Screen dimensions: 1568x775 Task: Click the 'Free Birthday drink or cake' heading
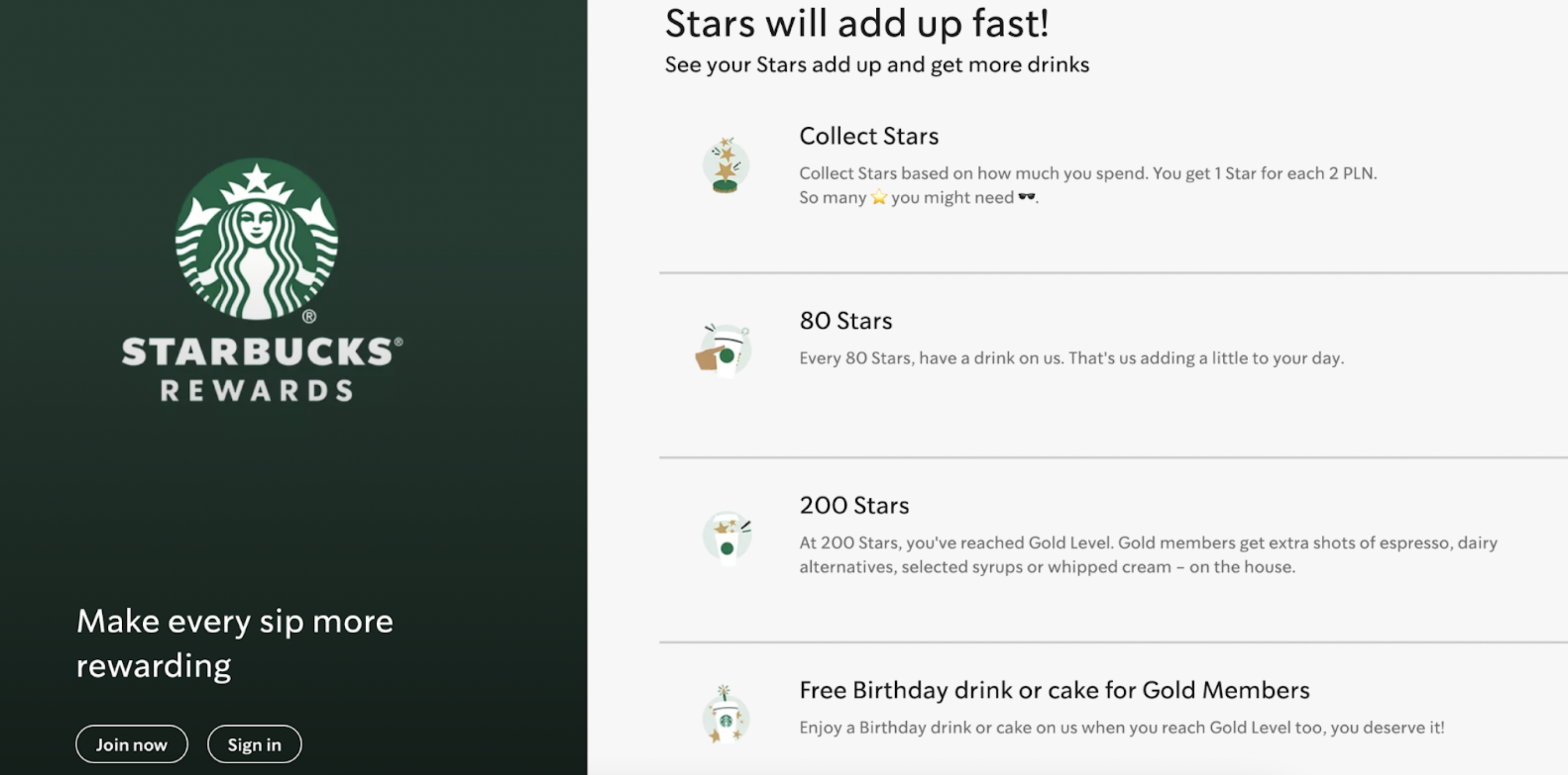tap(1054, 690)
